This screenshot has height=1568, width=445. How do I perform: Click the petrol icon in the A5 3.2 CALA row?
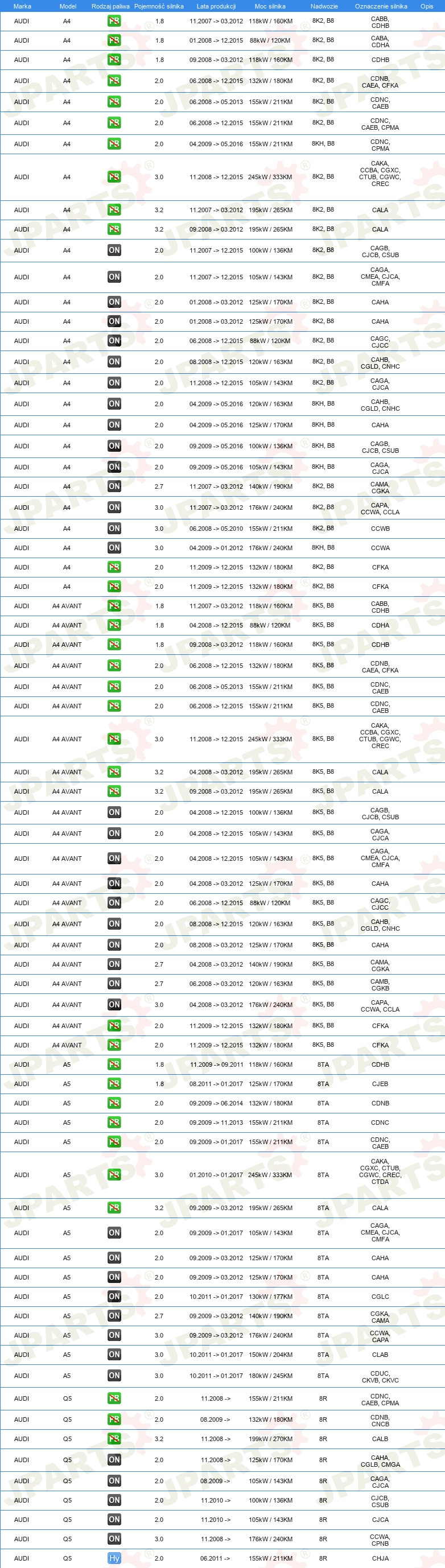click(114, 1208)
